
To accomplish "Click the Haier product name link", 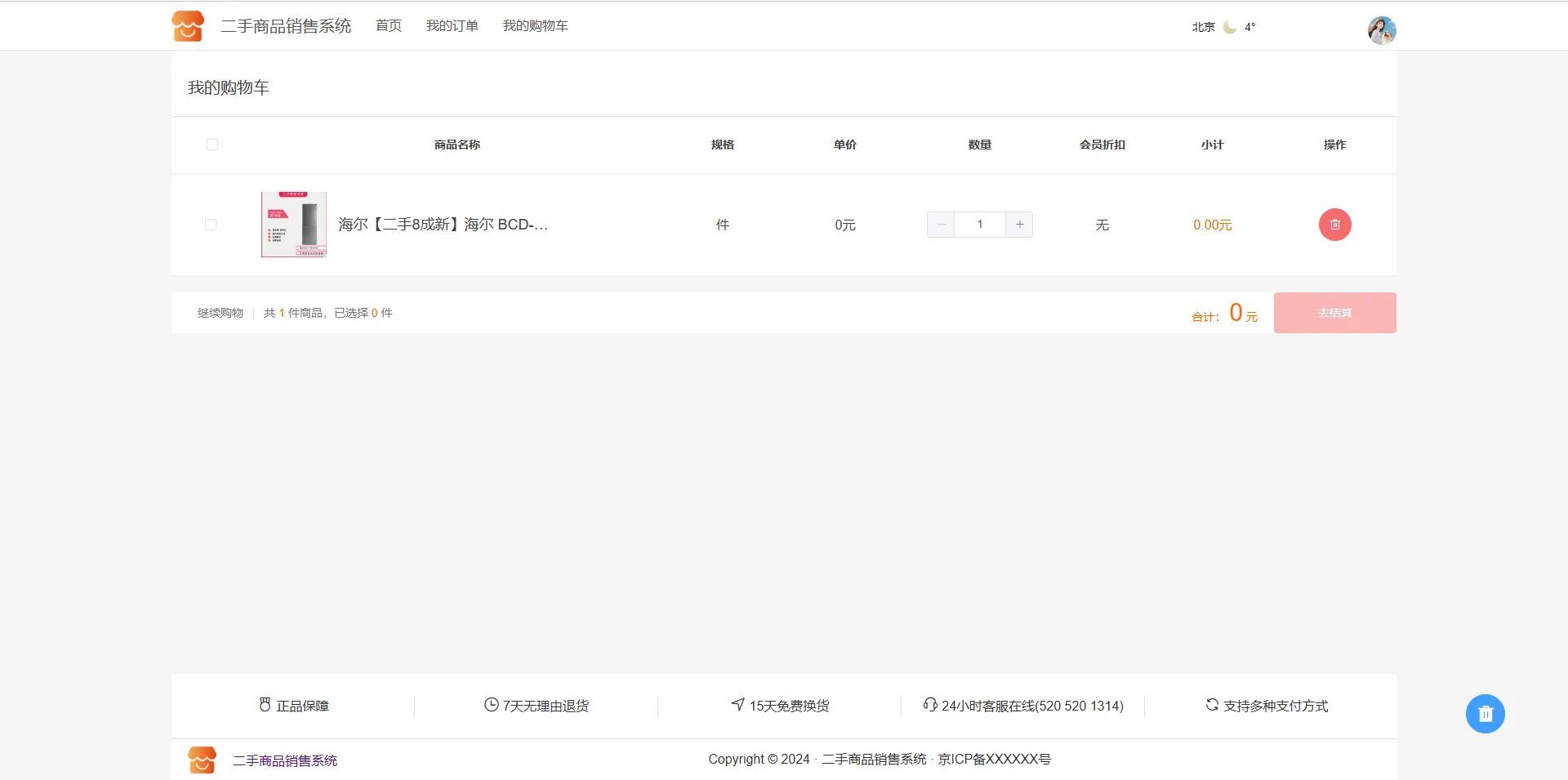I will click(443, 225).
